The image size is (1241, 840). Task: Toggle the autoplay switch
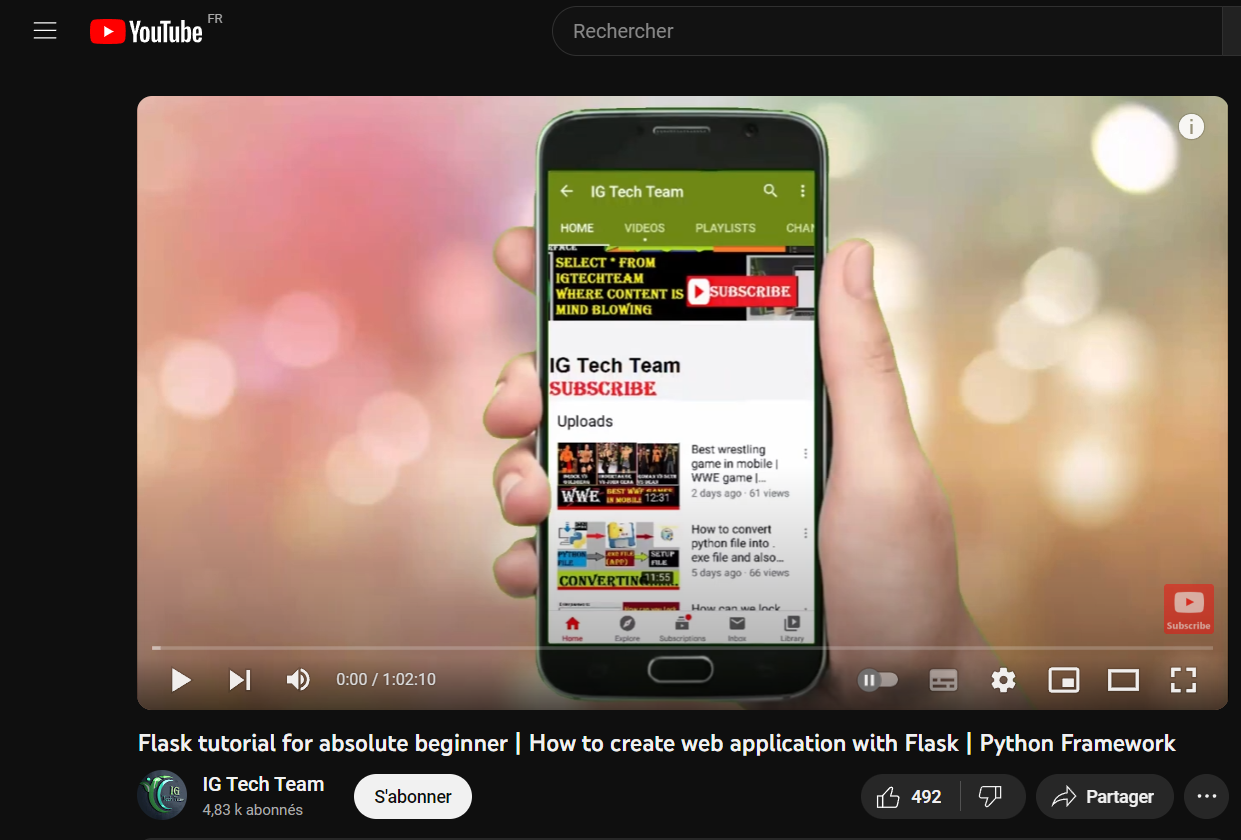coord(878,680)
